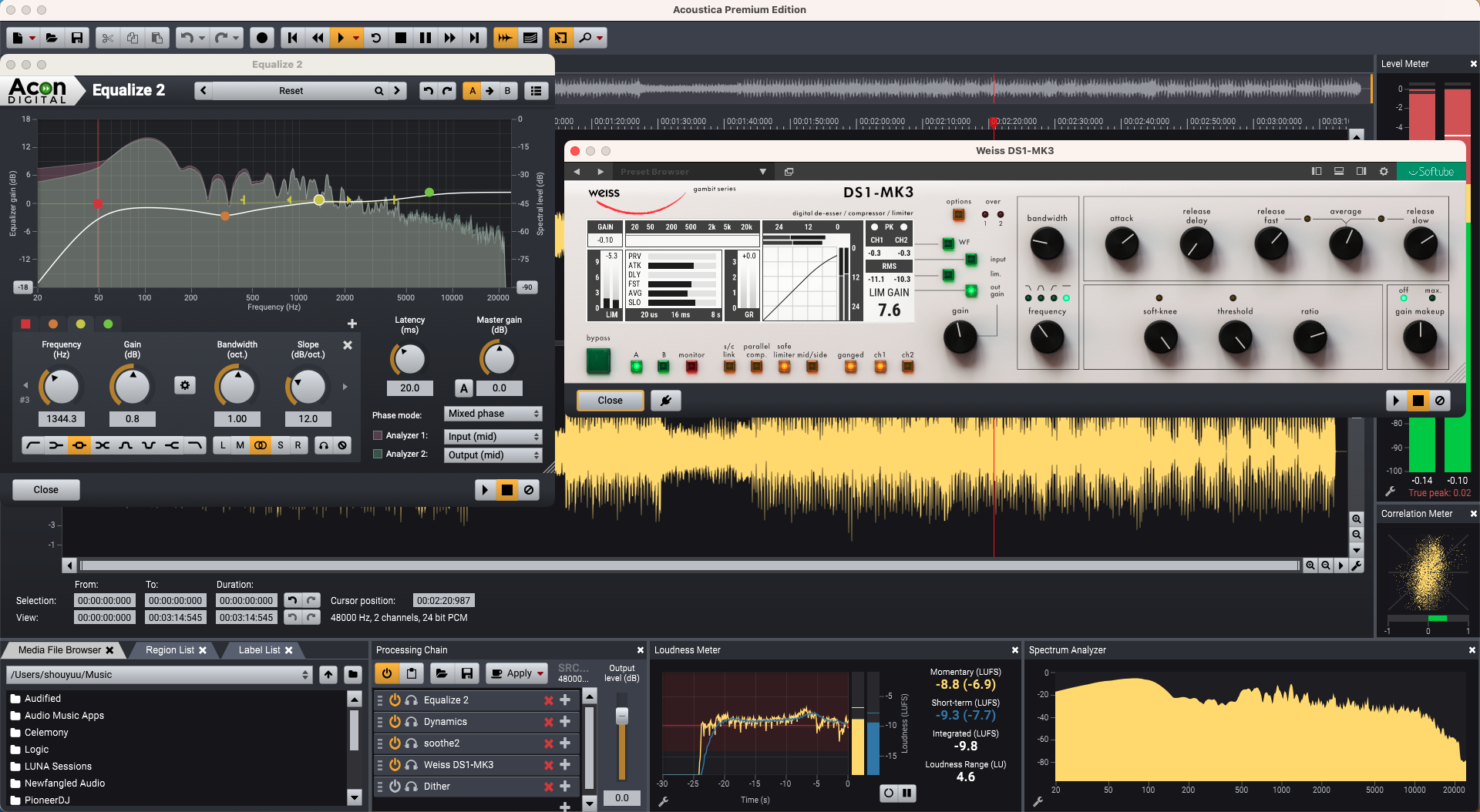Reset the Loudness Meter with circular icon
Screen dimensions: 1480x812
tap(889, 793)
